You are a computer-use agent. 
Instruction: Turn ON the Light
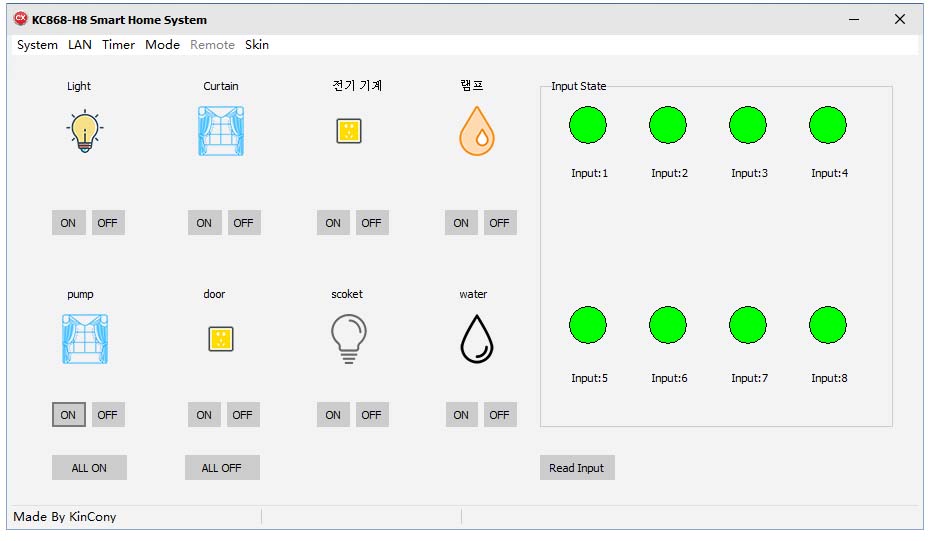[68, 223]
